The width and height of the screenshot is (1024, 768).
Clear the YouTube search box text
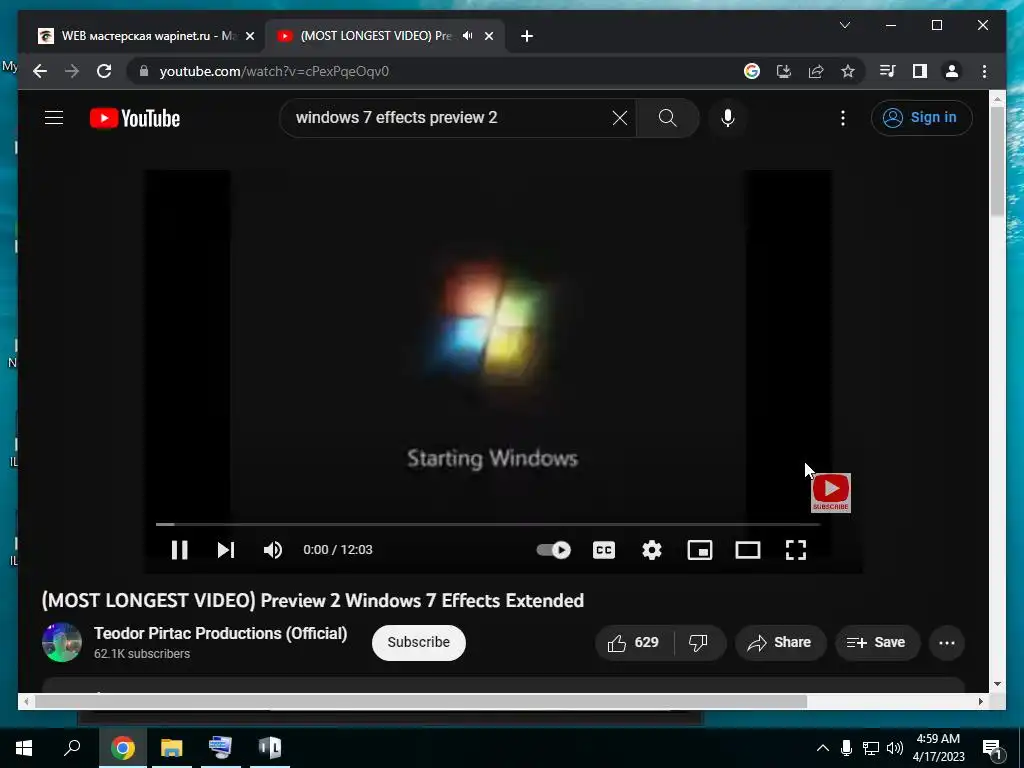pyautogui.click(x=620, y=118)
